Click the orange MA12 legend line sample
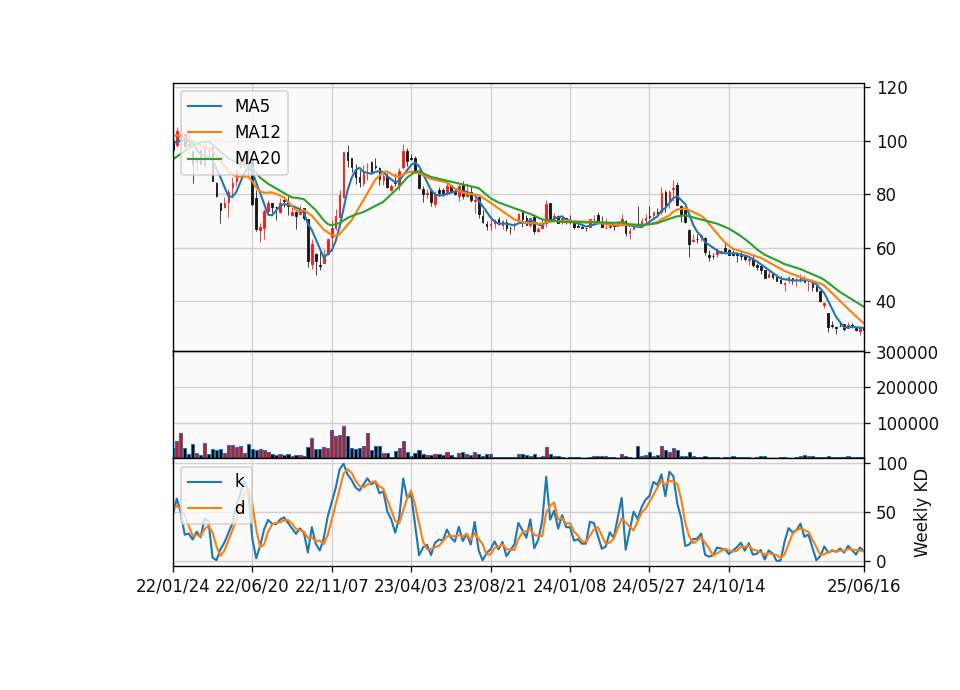960x690 pixels. pyautogui.click(x=204, y=132)
